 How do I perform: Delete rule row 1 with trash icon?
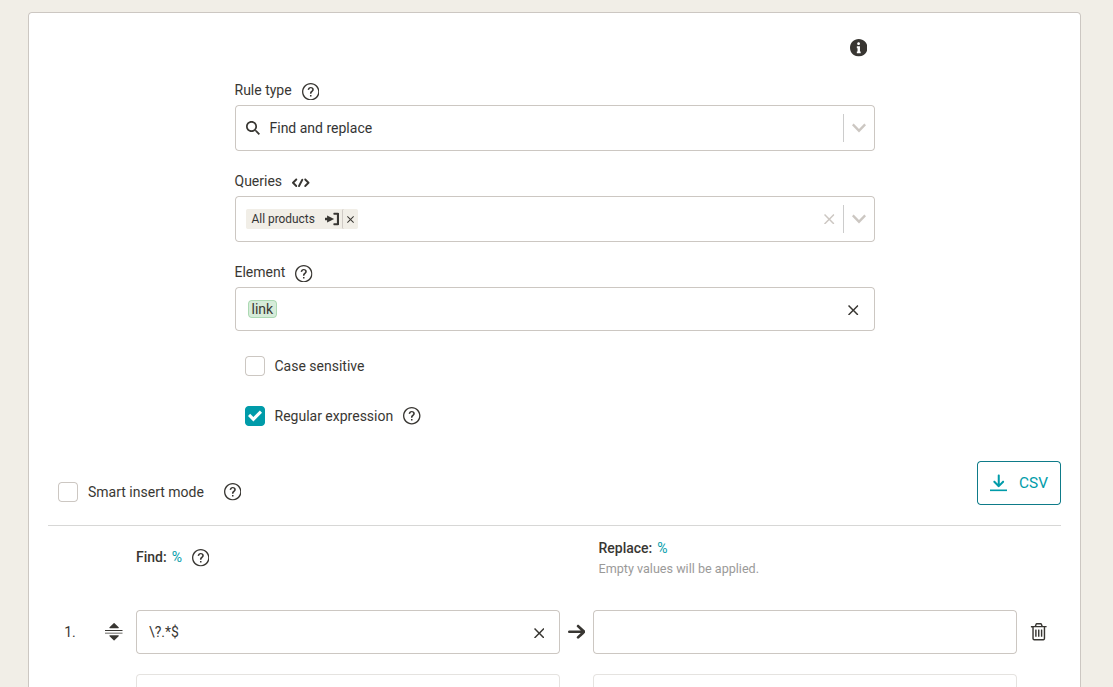pos(1039,632)
